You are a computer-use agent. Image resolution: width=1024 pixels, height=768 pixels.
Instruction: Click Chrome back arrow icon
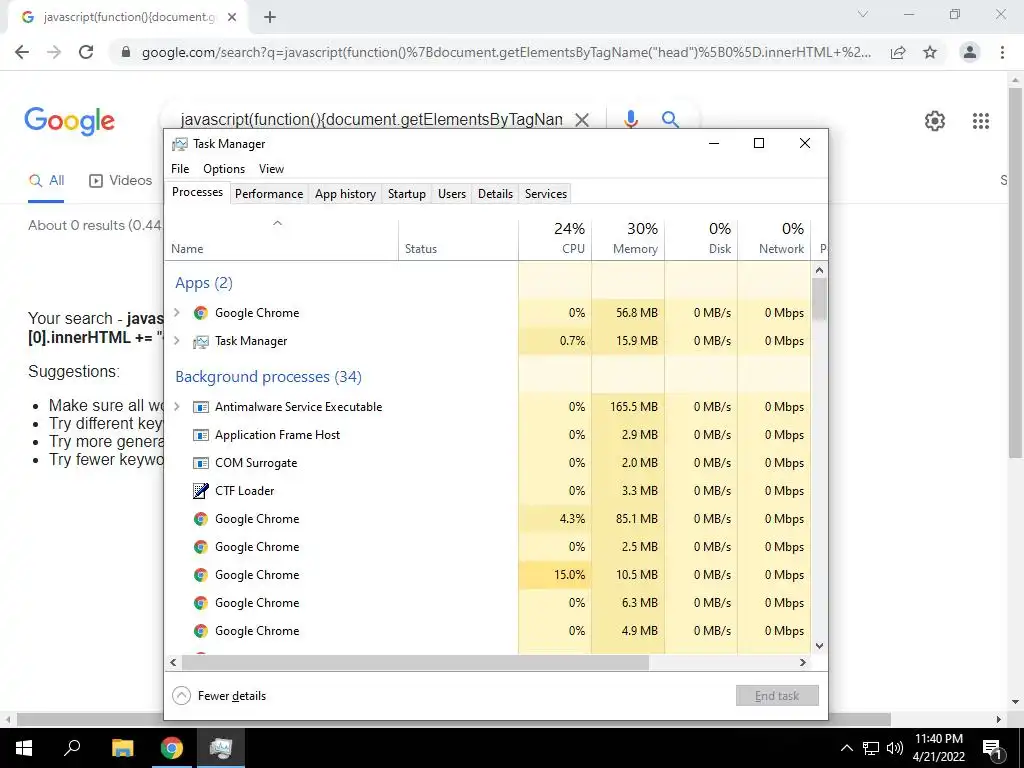coord(22,52)
